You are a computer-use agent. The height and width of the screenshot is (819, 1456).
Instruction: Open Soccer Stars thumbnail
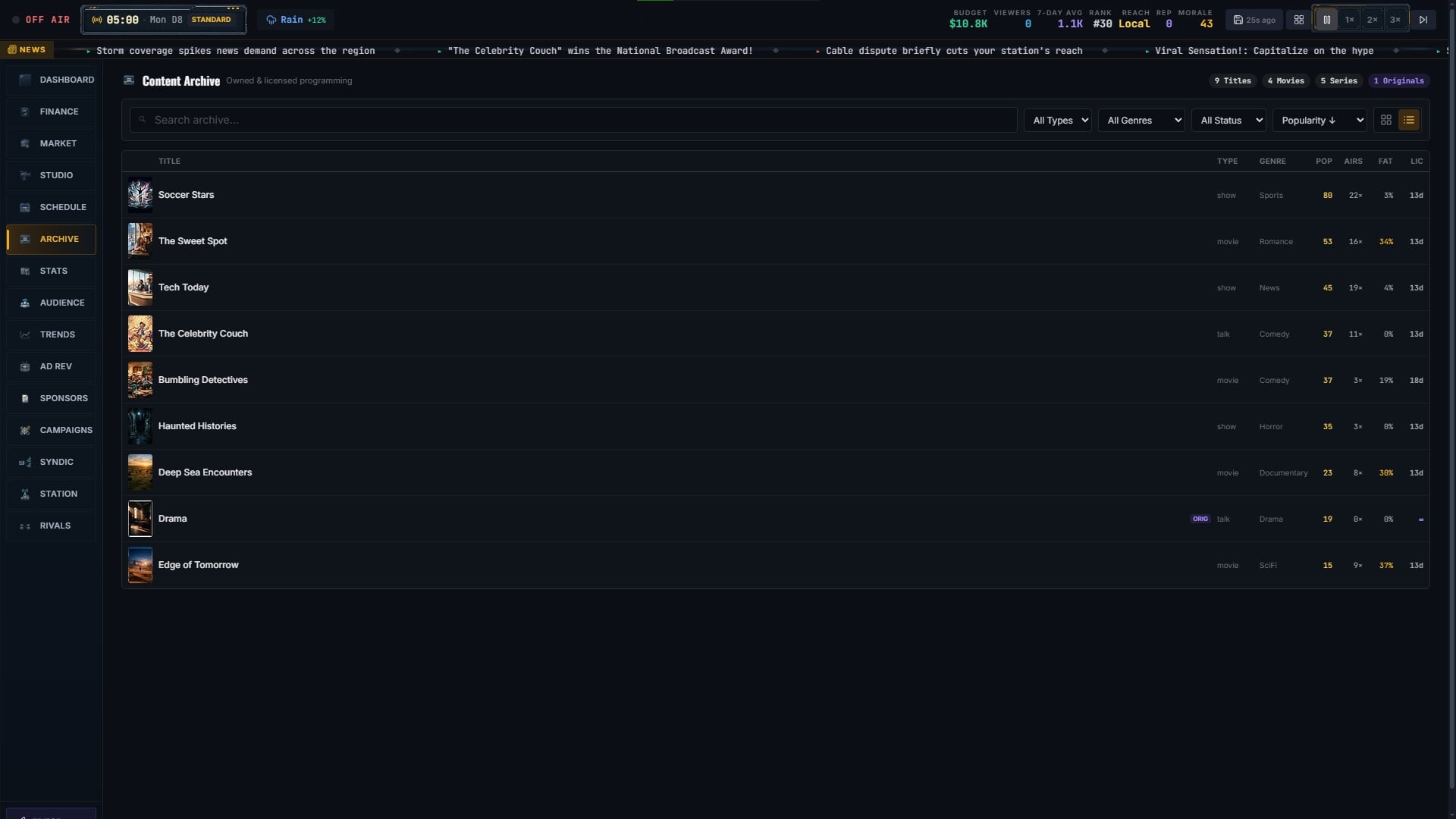[140, 195]
